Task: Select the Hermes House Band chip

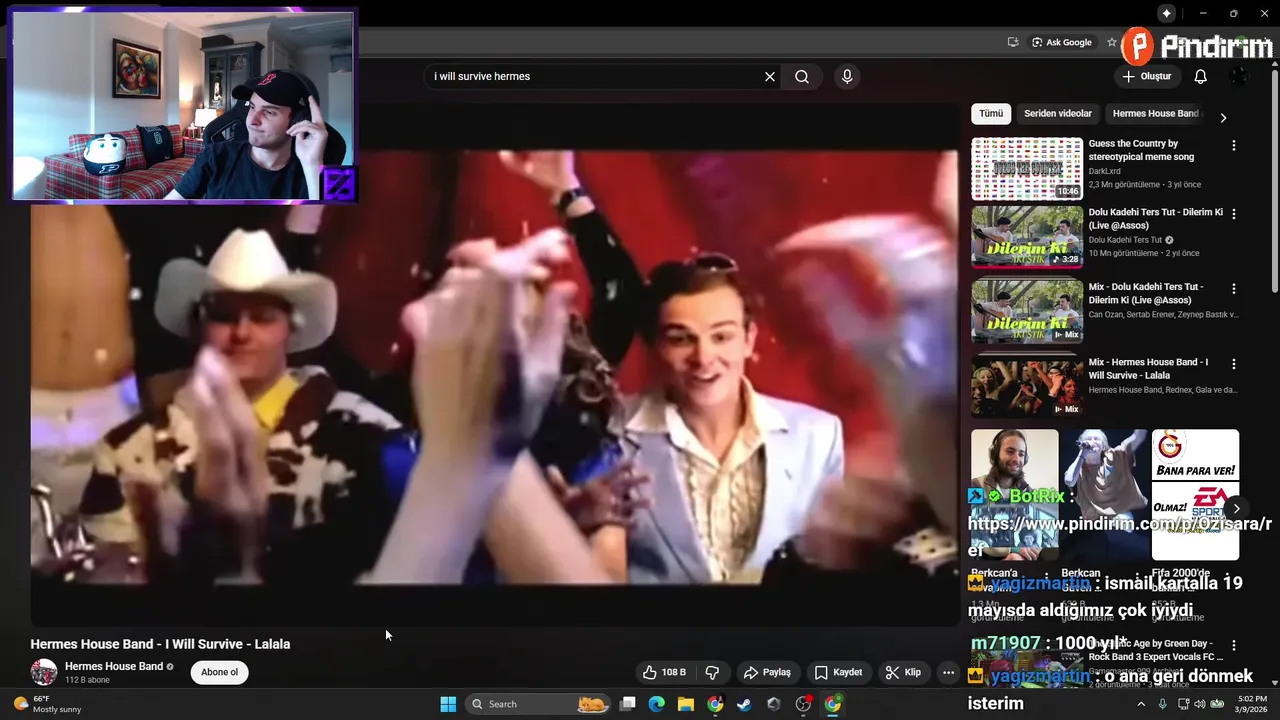Action: click(1155, 113)
